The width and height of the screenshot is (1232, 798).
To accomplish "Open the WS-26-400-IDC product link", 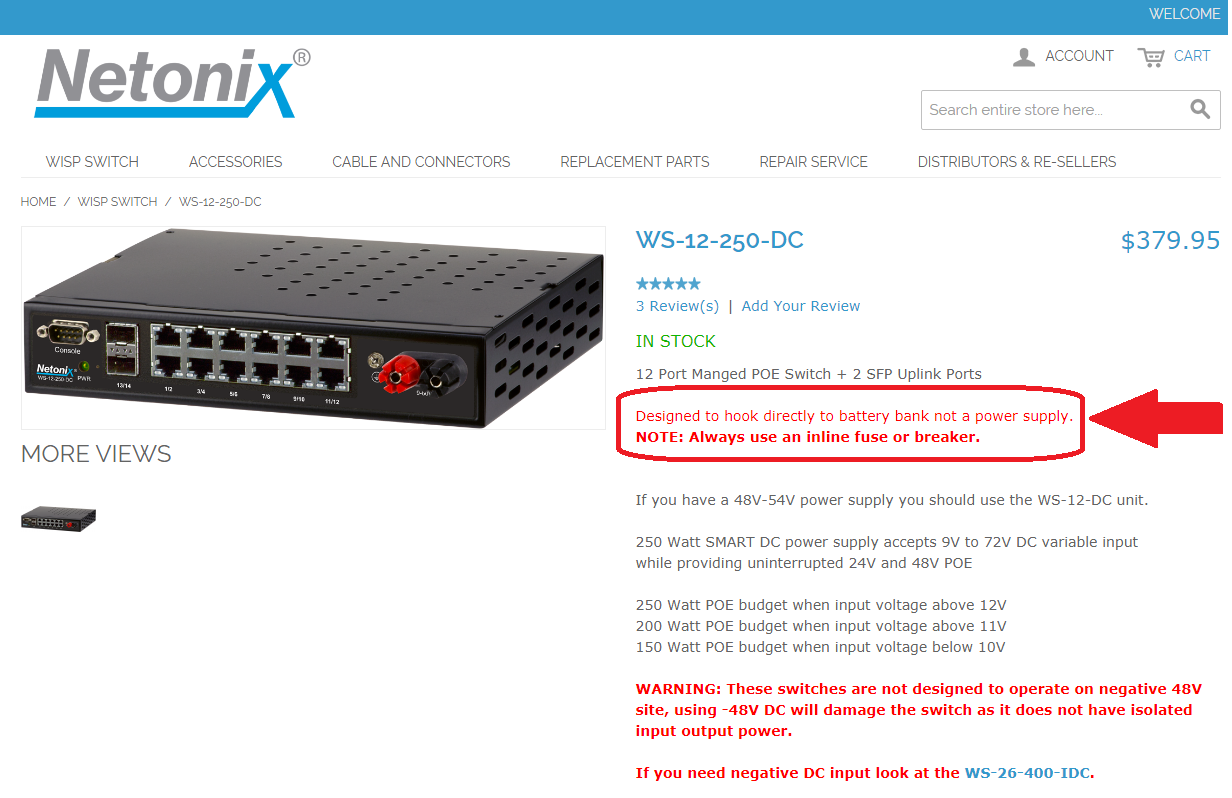I will pyautogui.click(x=1026, y=772).
